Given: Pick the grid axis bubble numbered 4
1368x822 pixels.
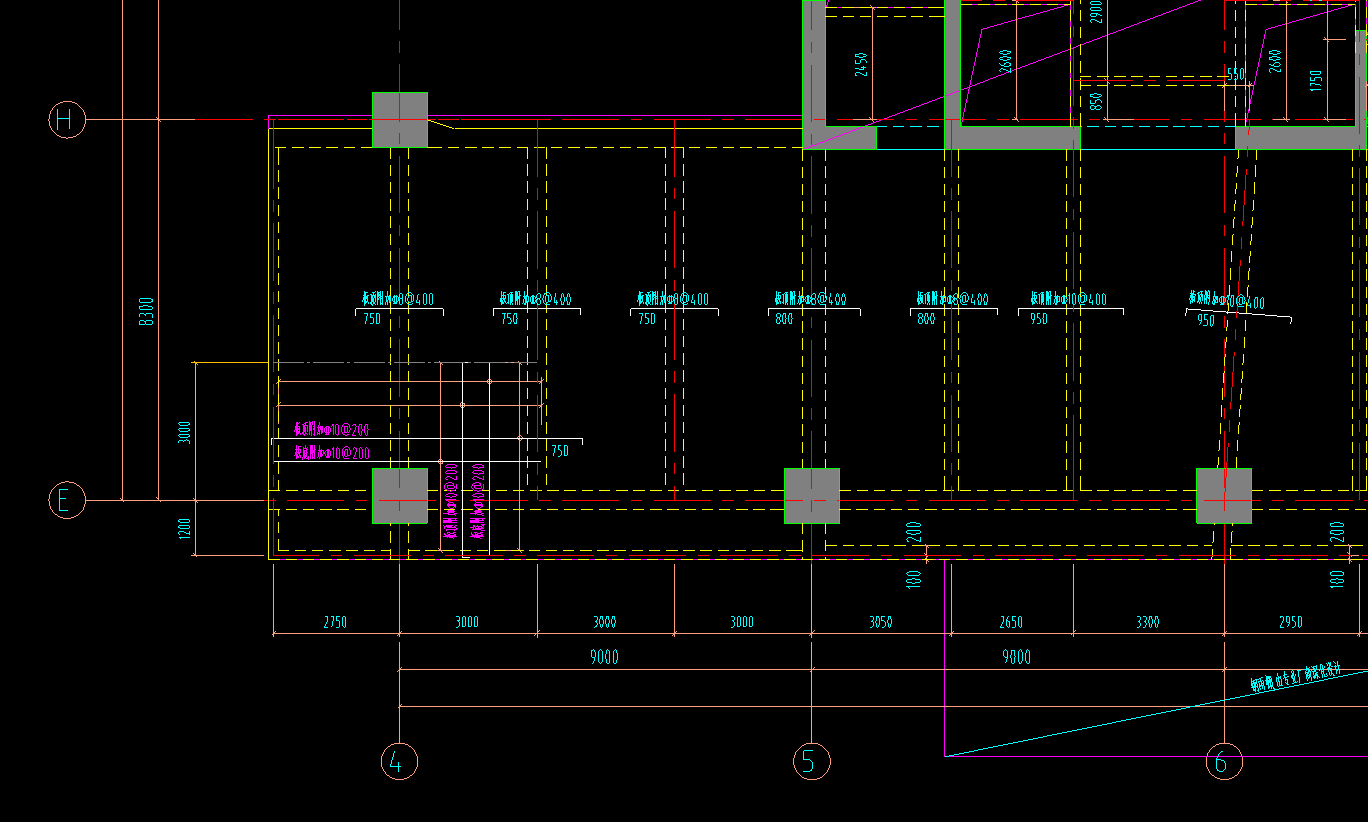Looking at the screenshot, I should (x=399, y=762).
